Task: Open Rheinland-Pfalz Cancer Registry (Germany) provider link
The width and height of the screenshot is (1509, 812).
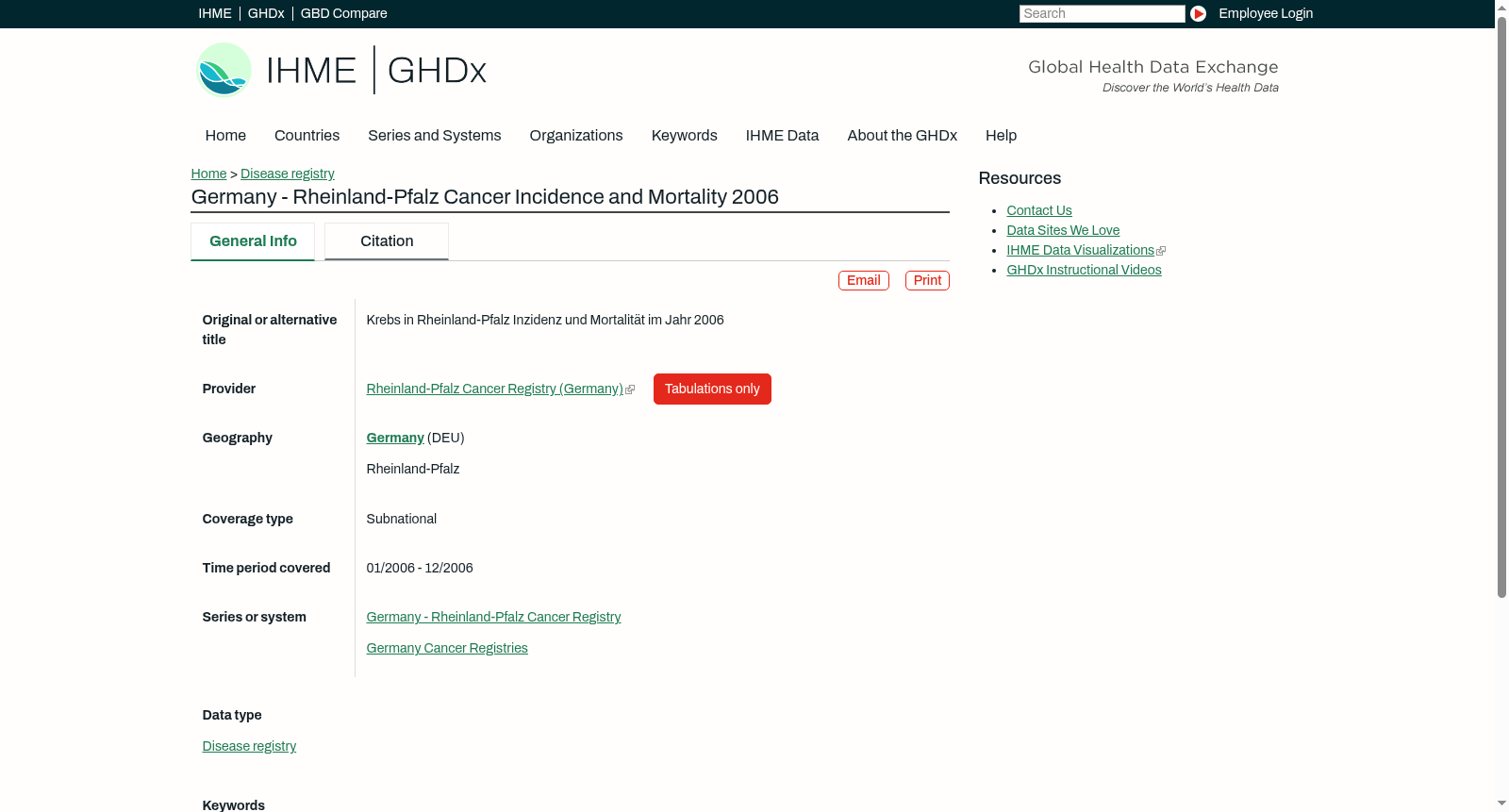Action: point(495,389)
